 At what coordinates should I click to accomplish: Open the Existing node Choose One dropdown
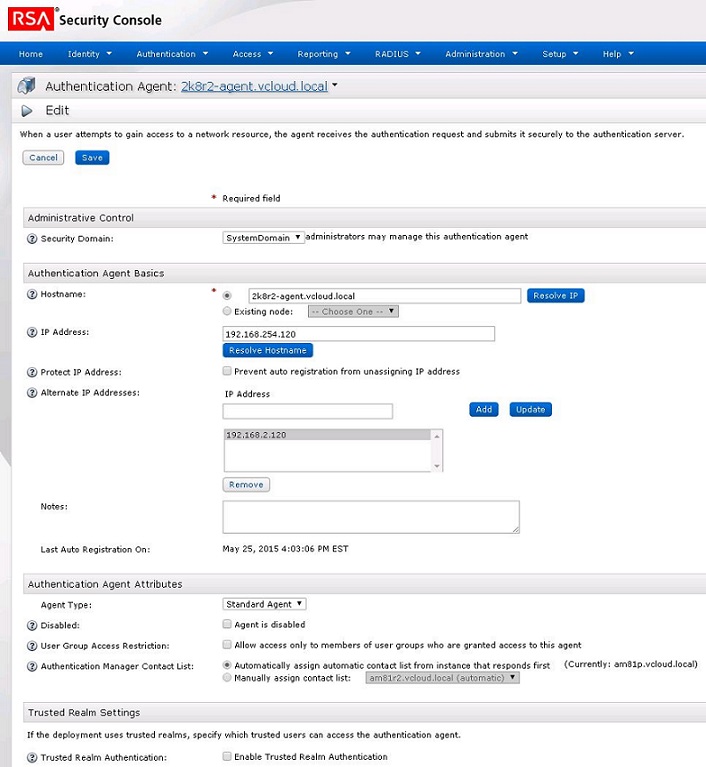click(x=353, y=311)
